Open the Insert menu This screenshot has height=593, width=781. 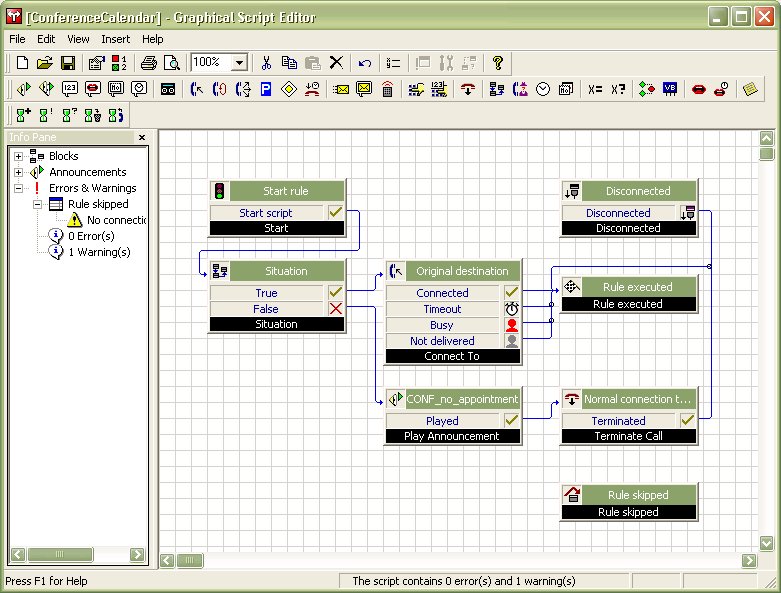pyautogui.click(x=115, y=39)
